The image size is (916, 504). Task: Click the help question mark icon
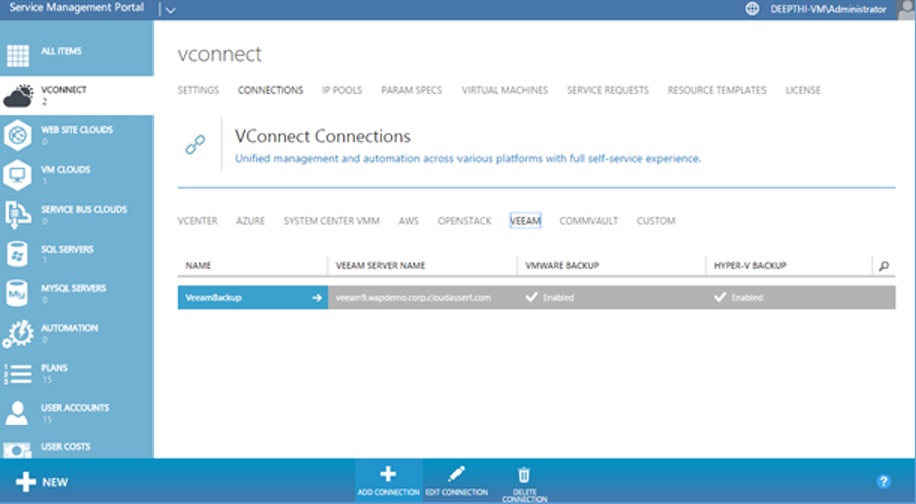point(883,481)
